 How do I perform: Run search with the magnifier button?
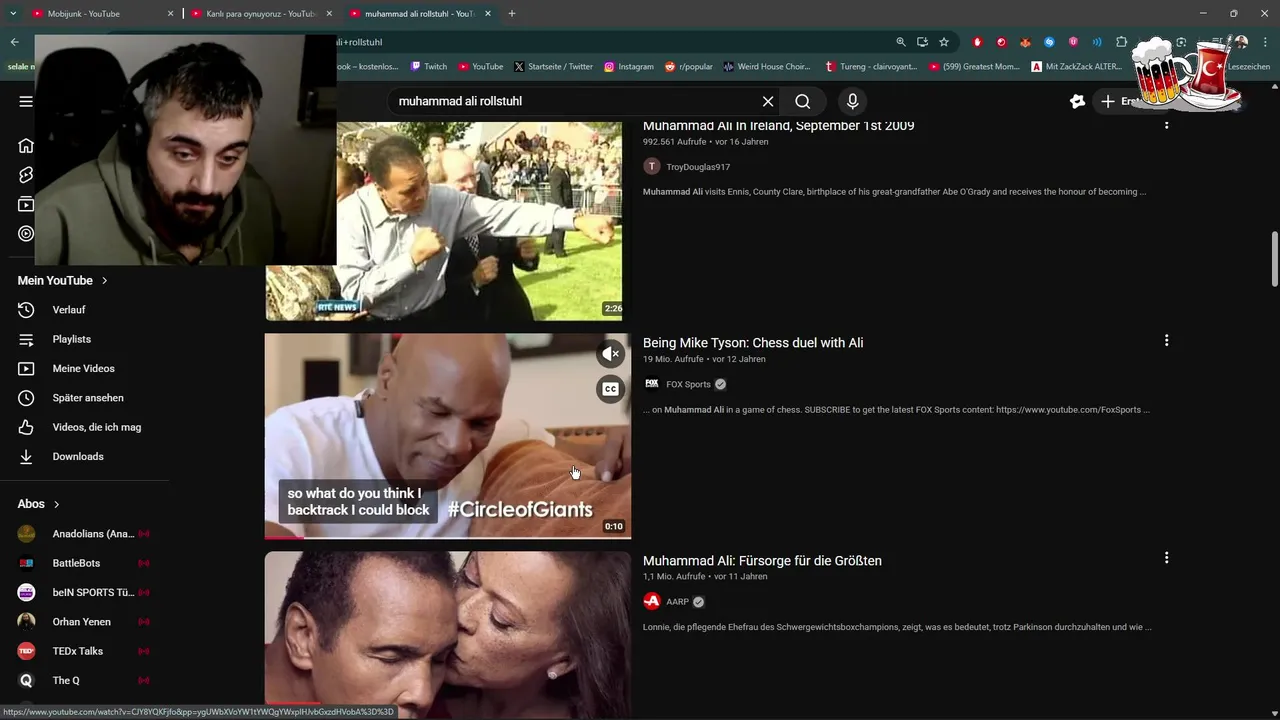(x=803, y=101)
